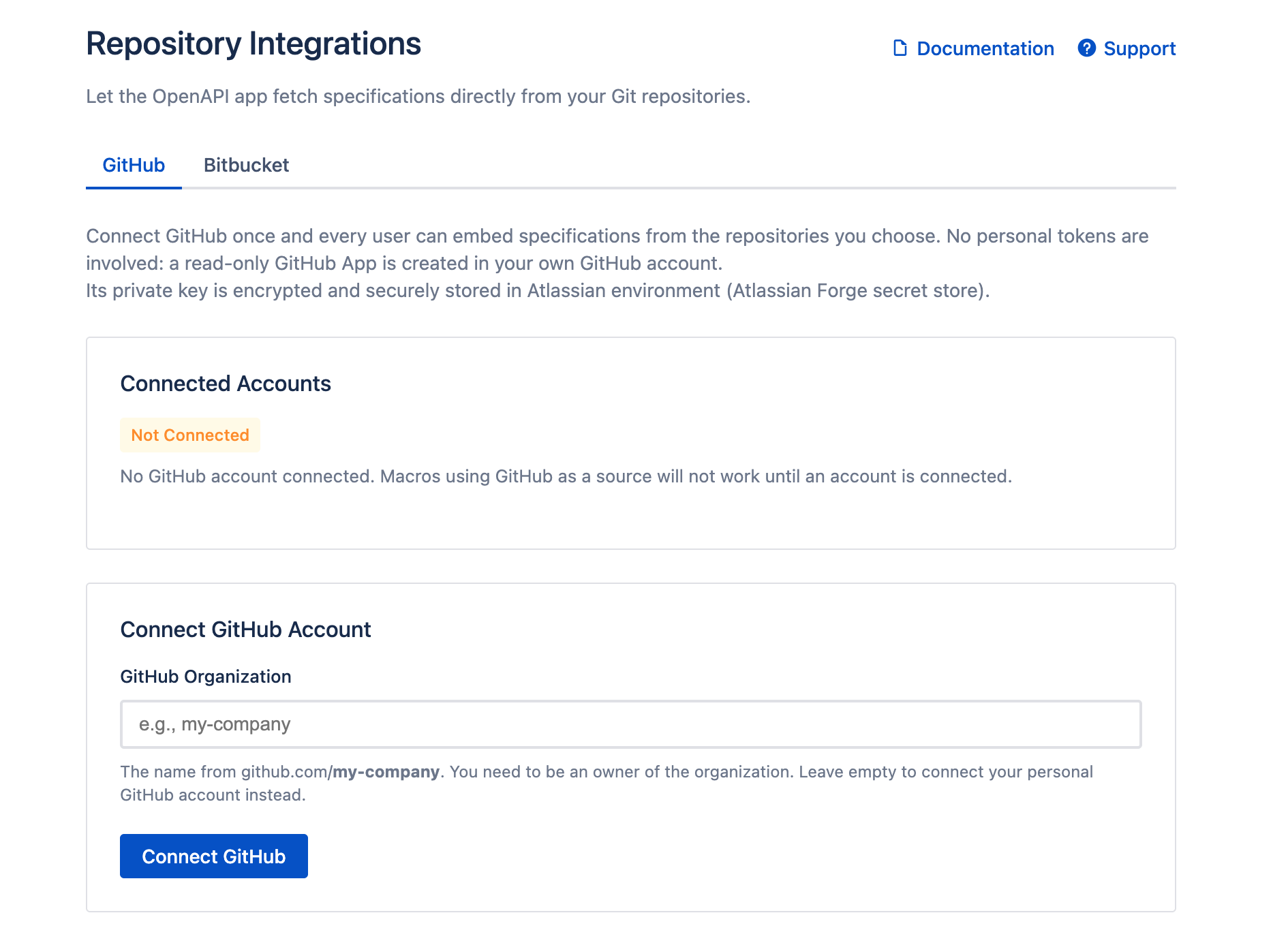Click the 'The name from github.com/my-company' hint
Image resolution: width=1288 pixels, height=943 pixels.
click(607, 784)
